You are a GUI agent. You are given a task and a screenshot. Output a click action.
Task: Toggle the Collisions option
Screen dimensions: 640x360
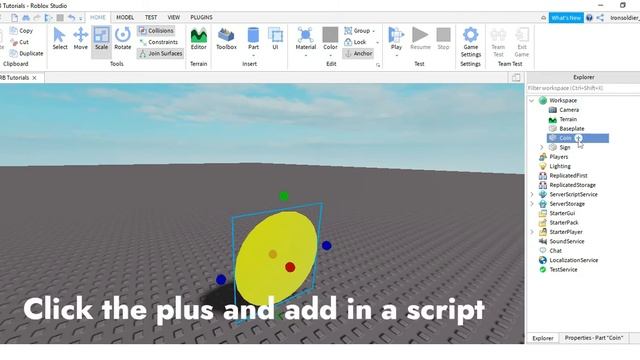[x=156, y=31]
